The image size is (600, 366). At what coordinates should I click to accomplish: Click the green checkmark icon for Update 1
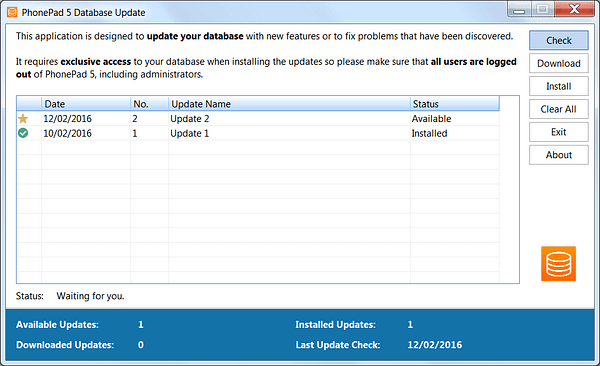click(x=23, y=133)
